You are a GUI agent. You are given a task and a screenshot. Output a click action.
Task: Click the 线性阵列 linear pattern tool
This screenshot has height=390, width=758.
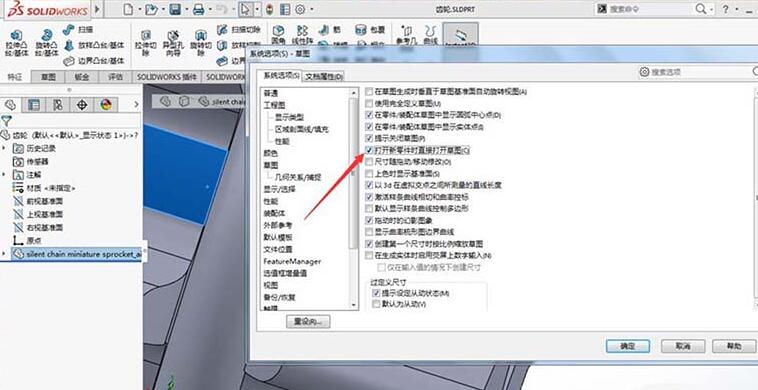[x=302, y=36]
